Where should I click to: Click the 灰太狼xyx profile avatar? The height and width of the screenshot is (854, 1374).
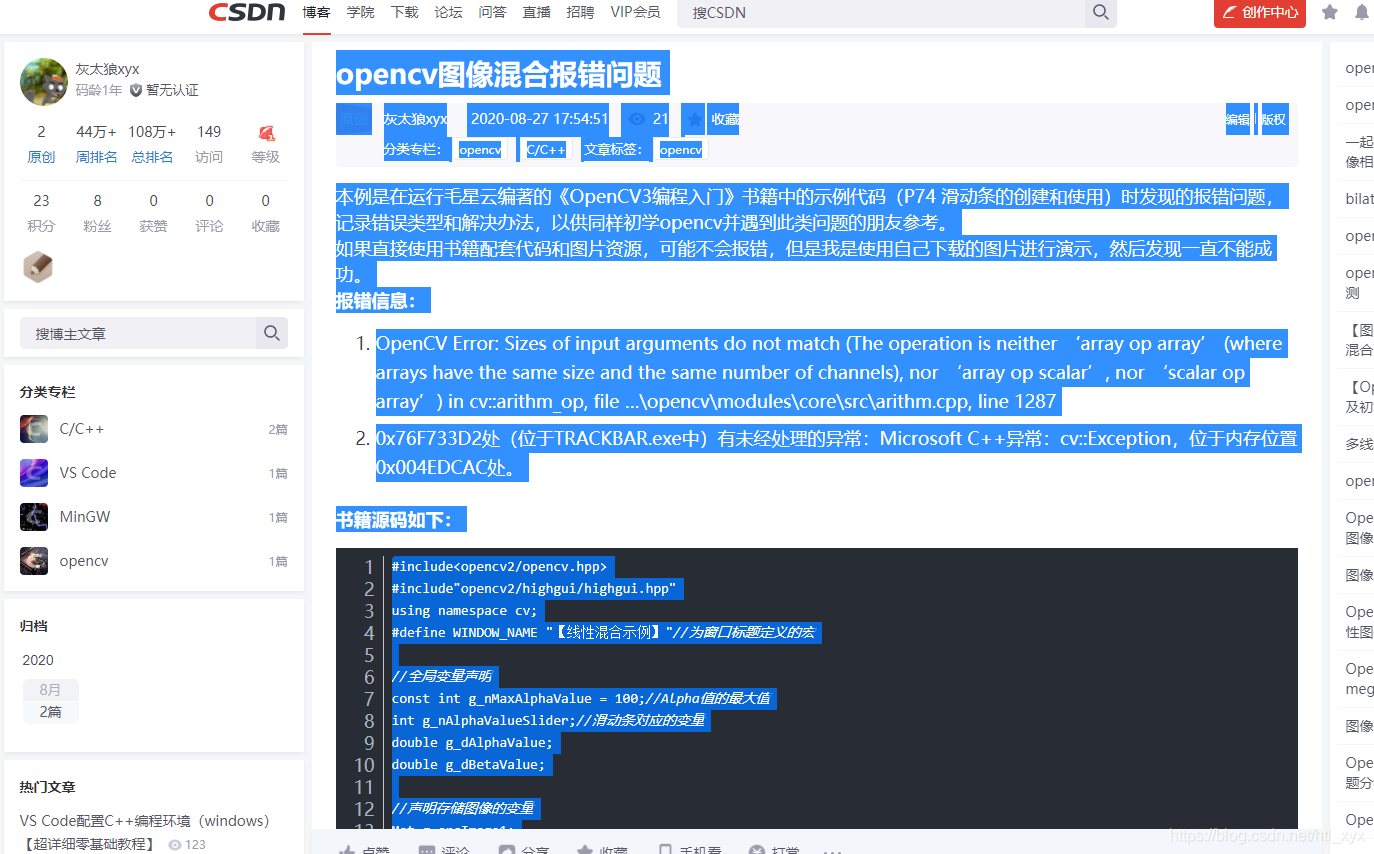[x=44, y=81]
